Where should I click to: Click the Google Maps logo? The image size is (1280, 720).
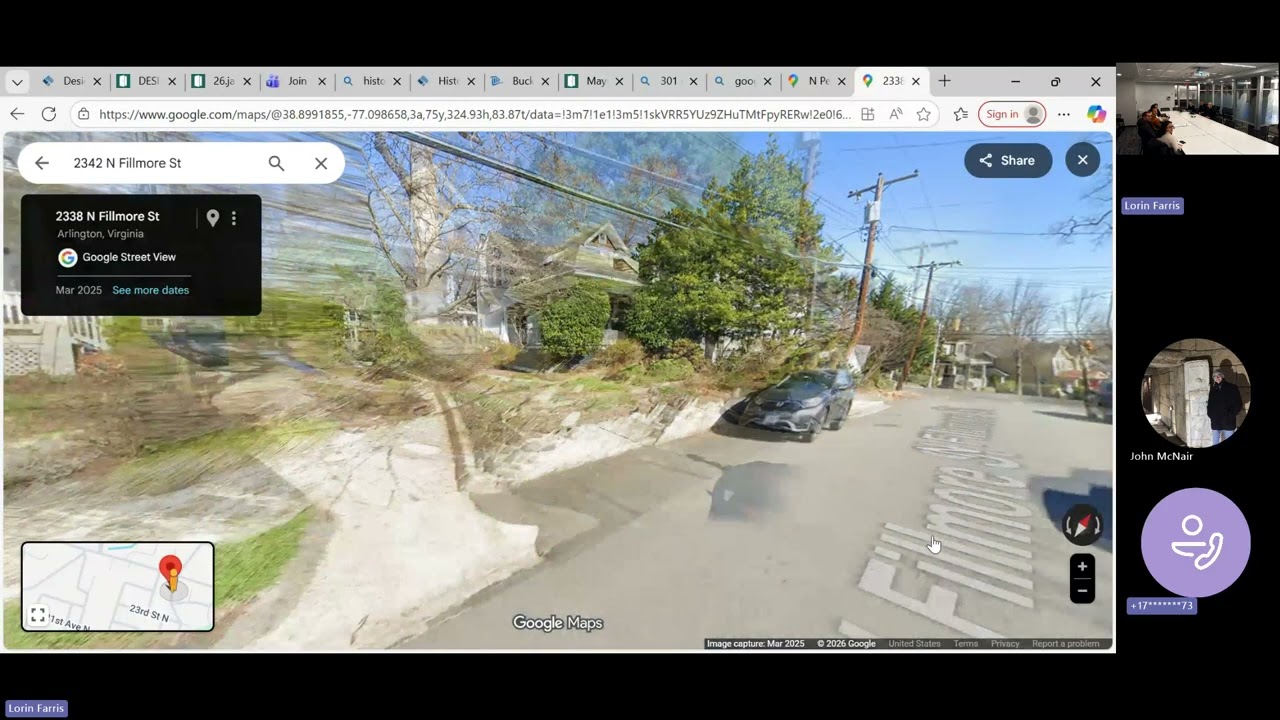tap(558, 623)
